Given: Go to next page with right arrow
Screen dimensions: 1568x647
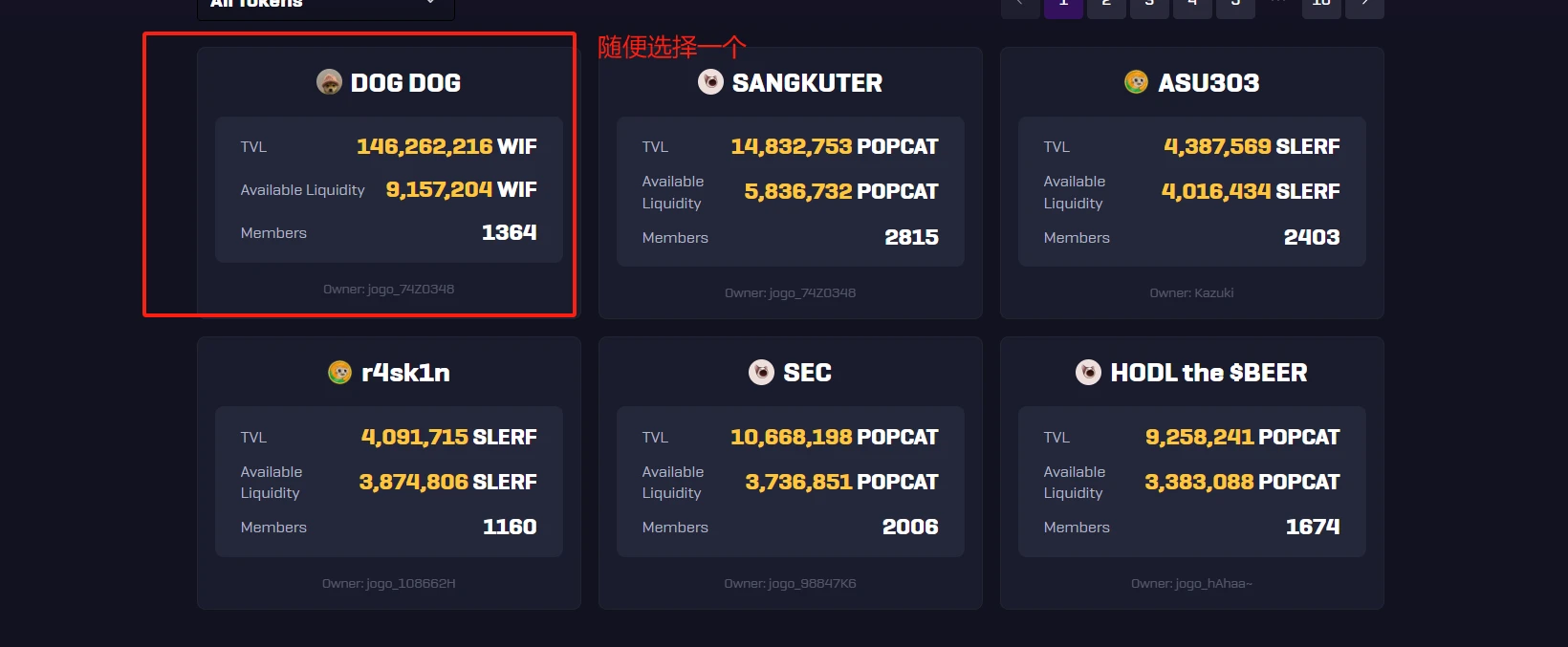Looking at the screenshot, I should click(1364, 6).
